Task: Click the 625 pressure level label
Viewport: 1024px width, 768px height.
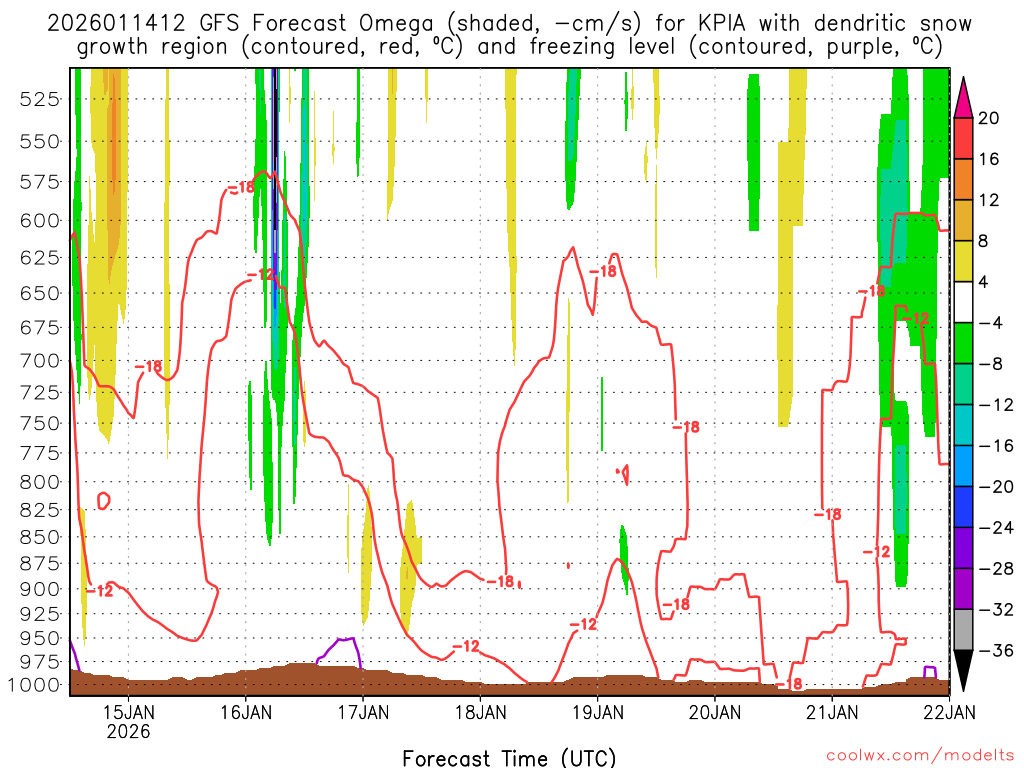Action: 40,258
